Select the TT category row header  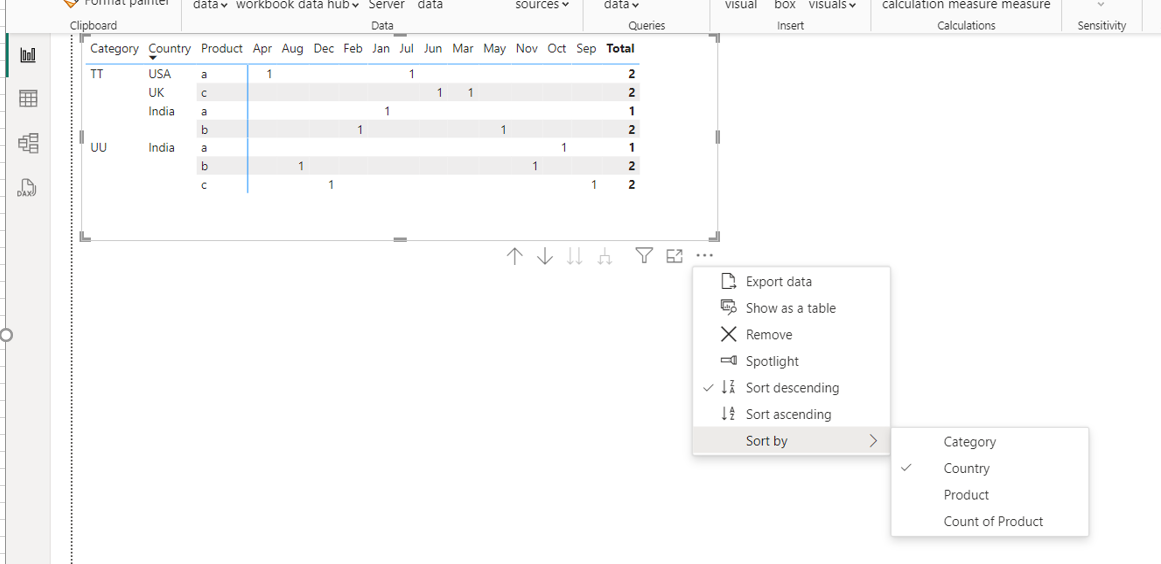coord(97,74)
